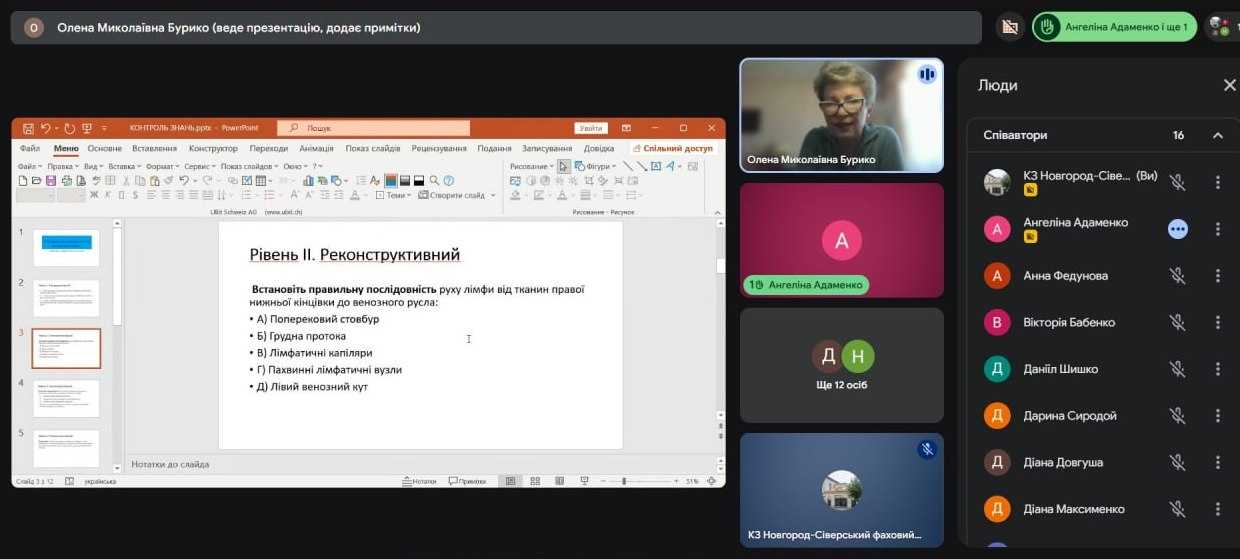
Task: Click the Примітки comments icon in status bar
Action: coord(467,481)
